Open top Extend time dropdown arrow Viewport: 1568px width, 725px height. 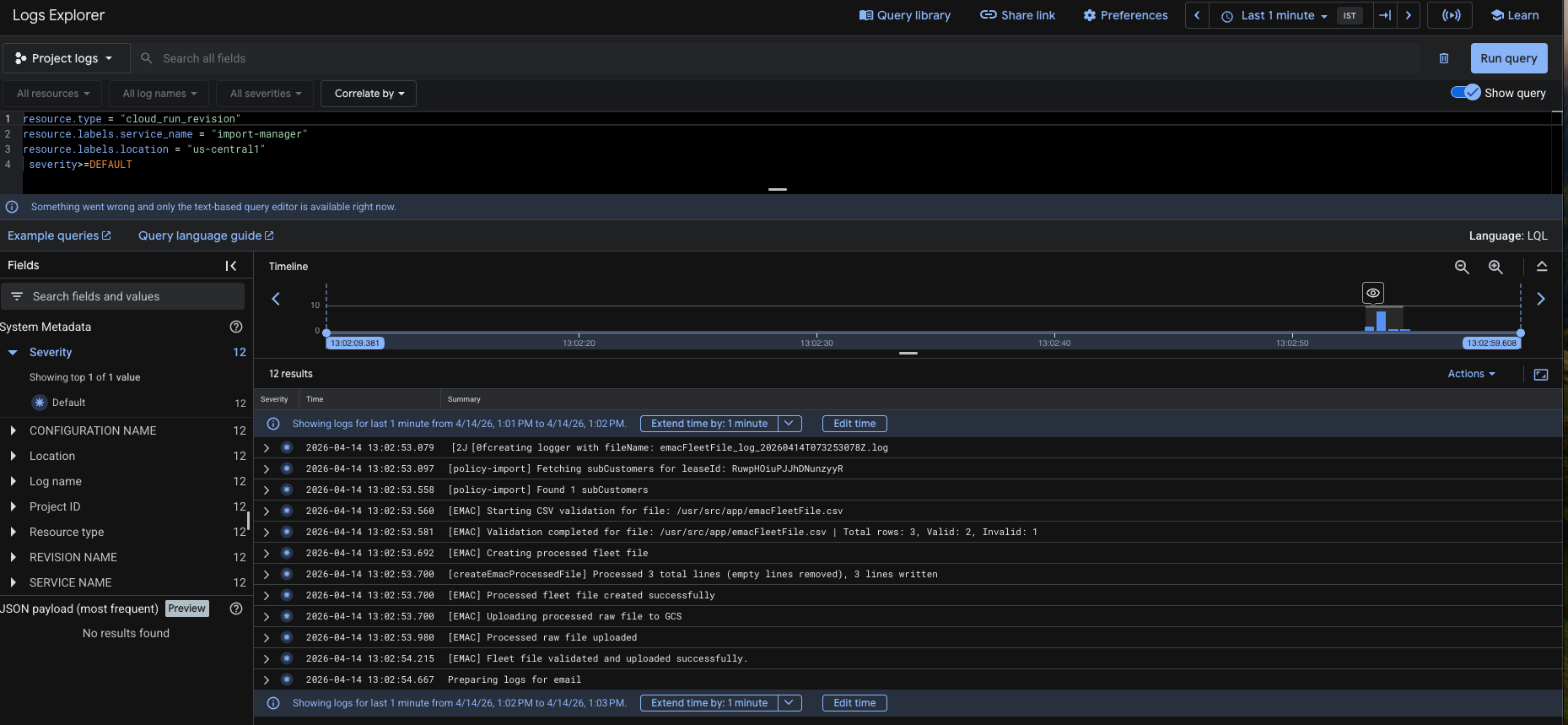tap(789, 424)
